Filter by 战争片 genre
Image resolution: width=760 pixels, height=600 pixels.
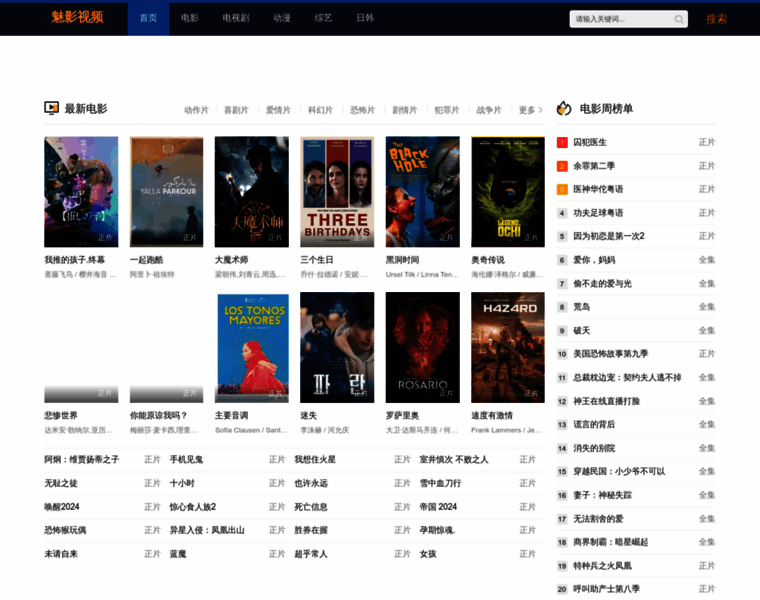point(489,110)
